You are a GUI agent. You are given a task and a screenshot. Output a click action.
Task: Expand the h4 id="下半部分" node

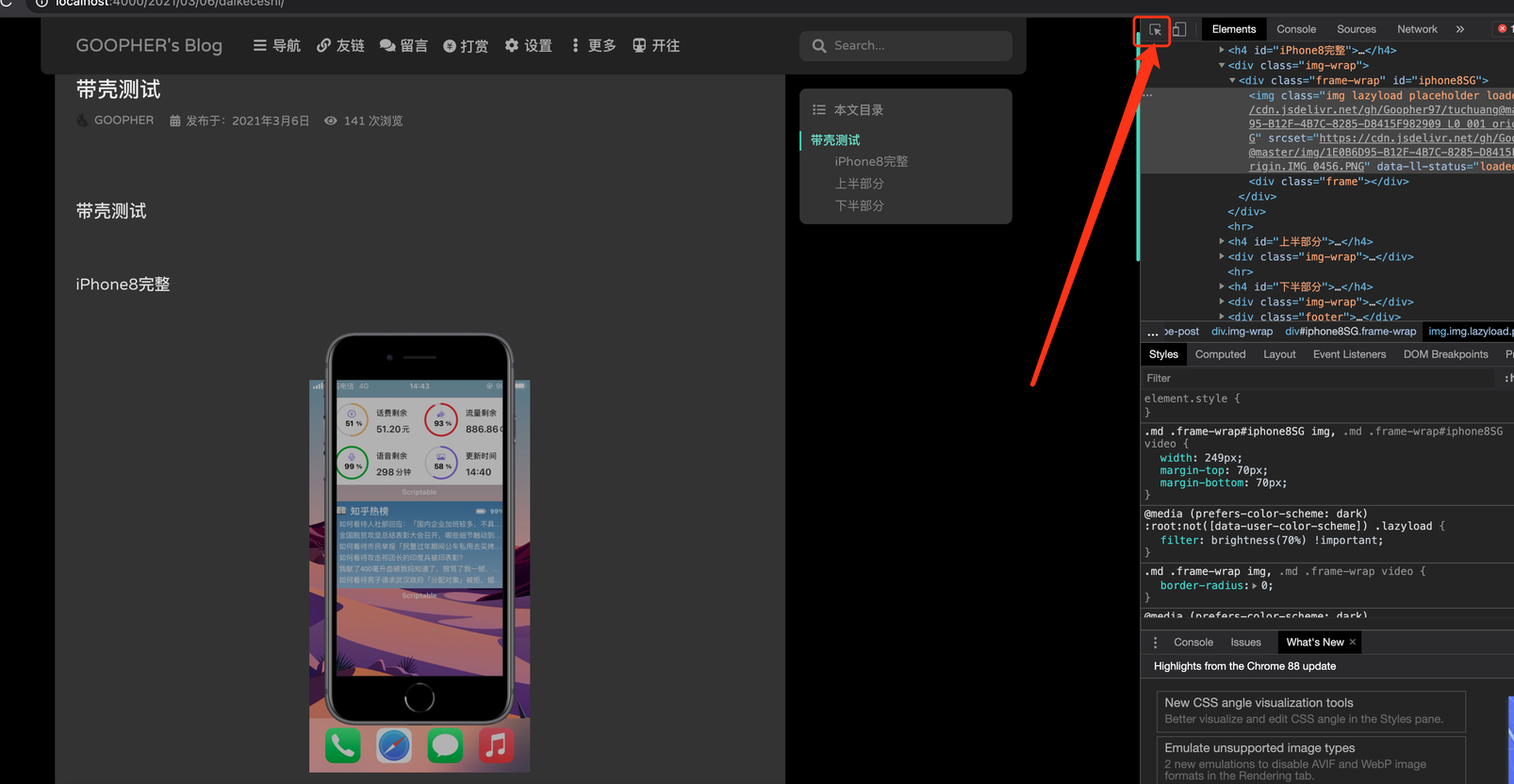pos(1222,286)
